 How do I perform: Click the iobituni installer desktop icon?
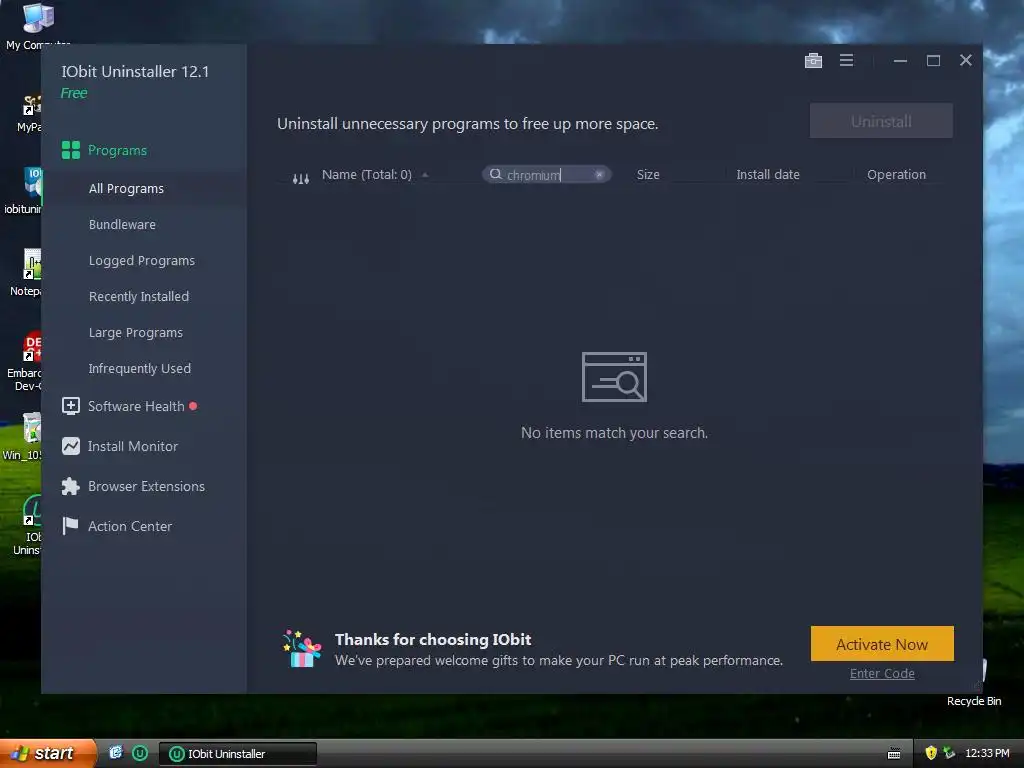(x=24, y=191)
